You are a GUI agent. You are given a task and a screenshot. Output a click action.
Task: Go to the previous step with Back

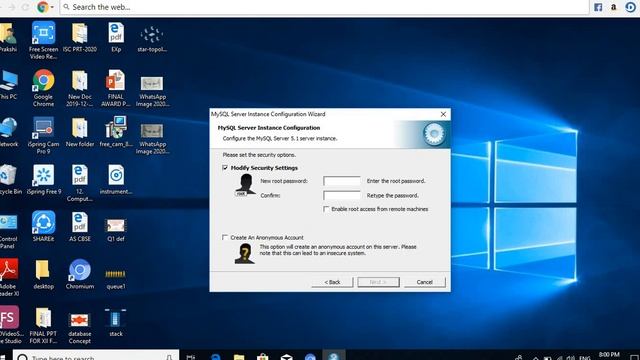tap(332, 282)
